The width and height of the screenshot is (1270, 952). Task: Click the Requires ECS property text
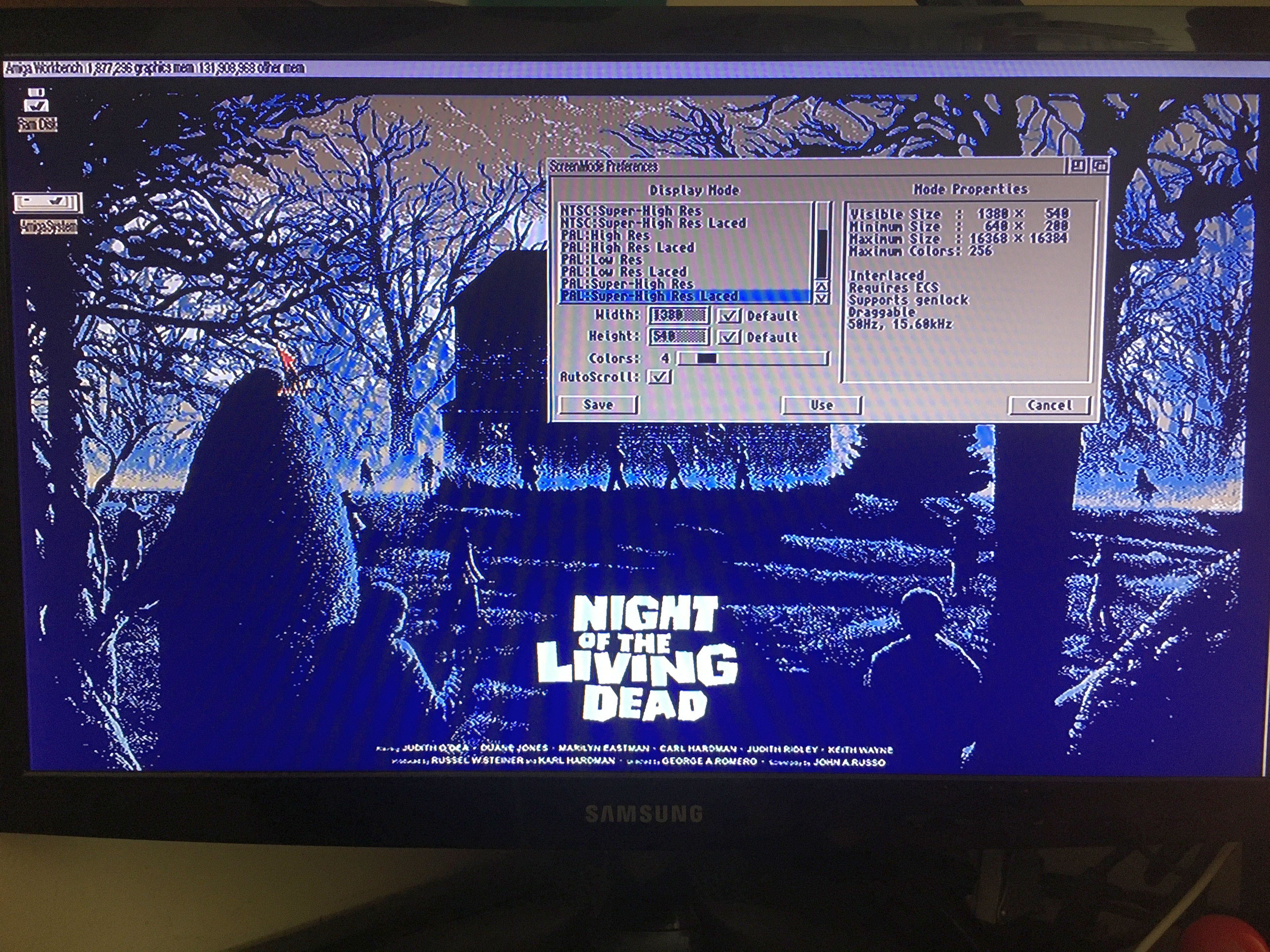[x=893, y=287]
